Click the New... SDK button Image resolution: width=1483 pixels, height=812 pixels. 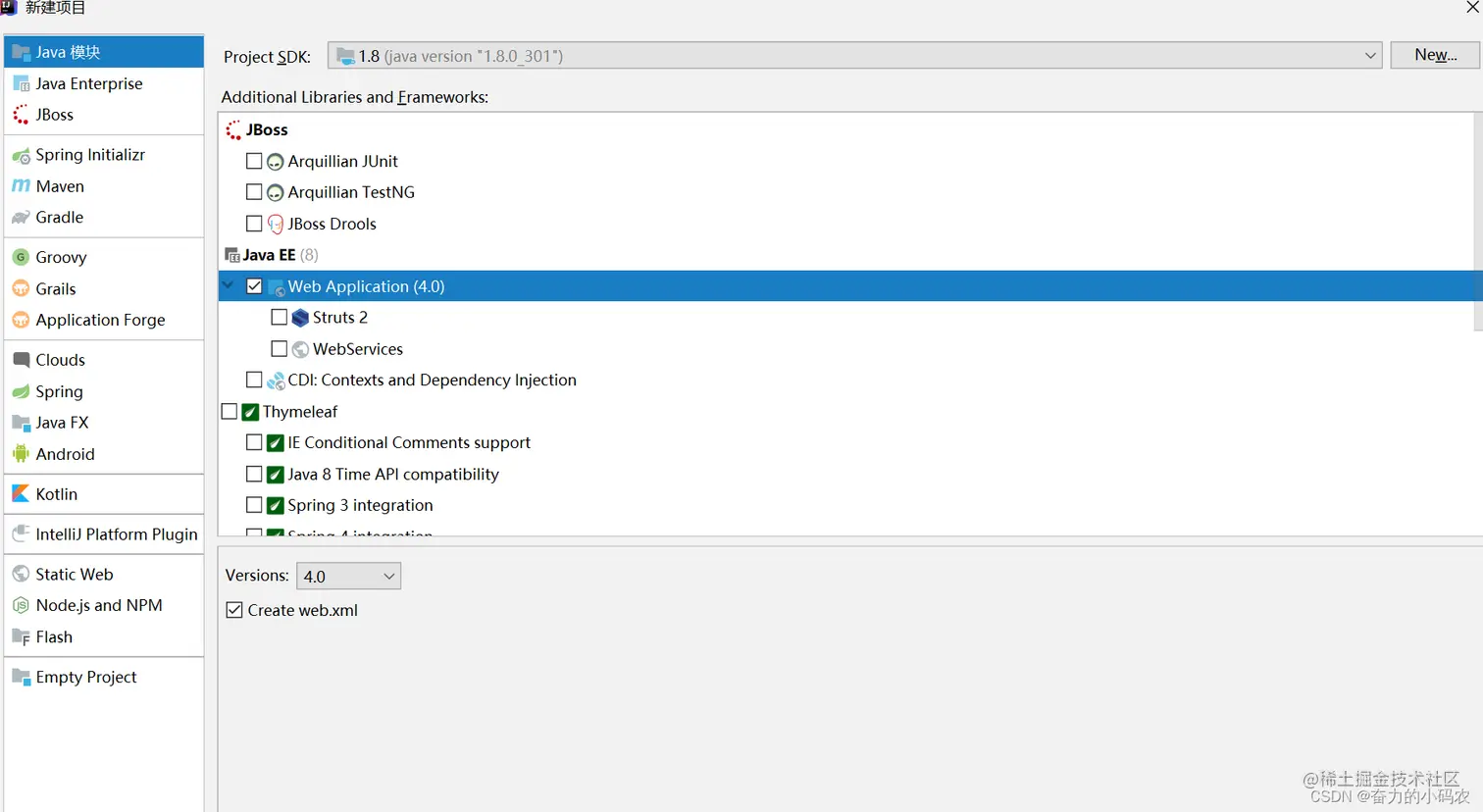tap(1435, 55)
